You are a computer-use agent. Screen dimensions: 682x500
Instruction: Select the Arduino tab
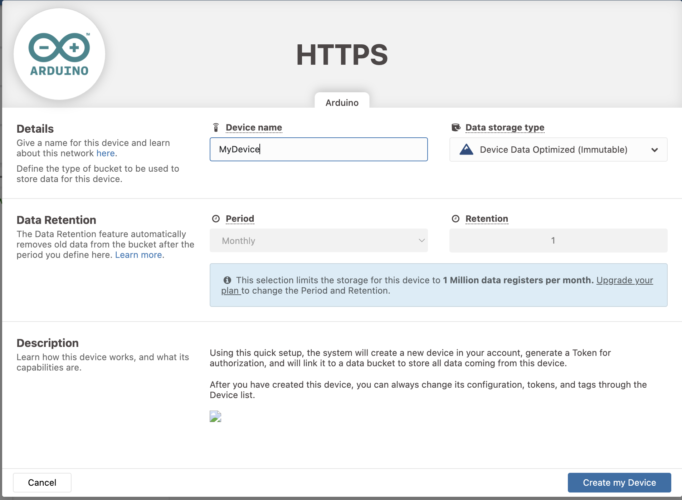[342, 101]
